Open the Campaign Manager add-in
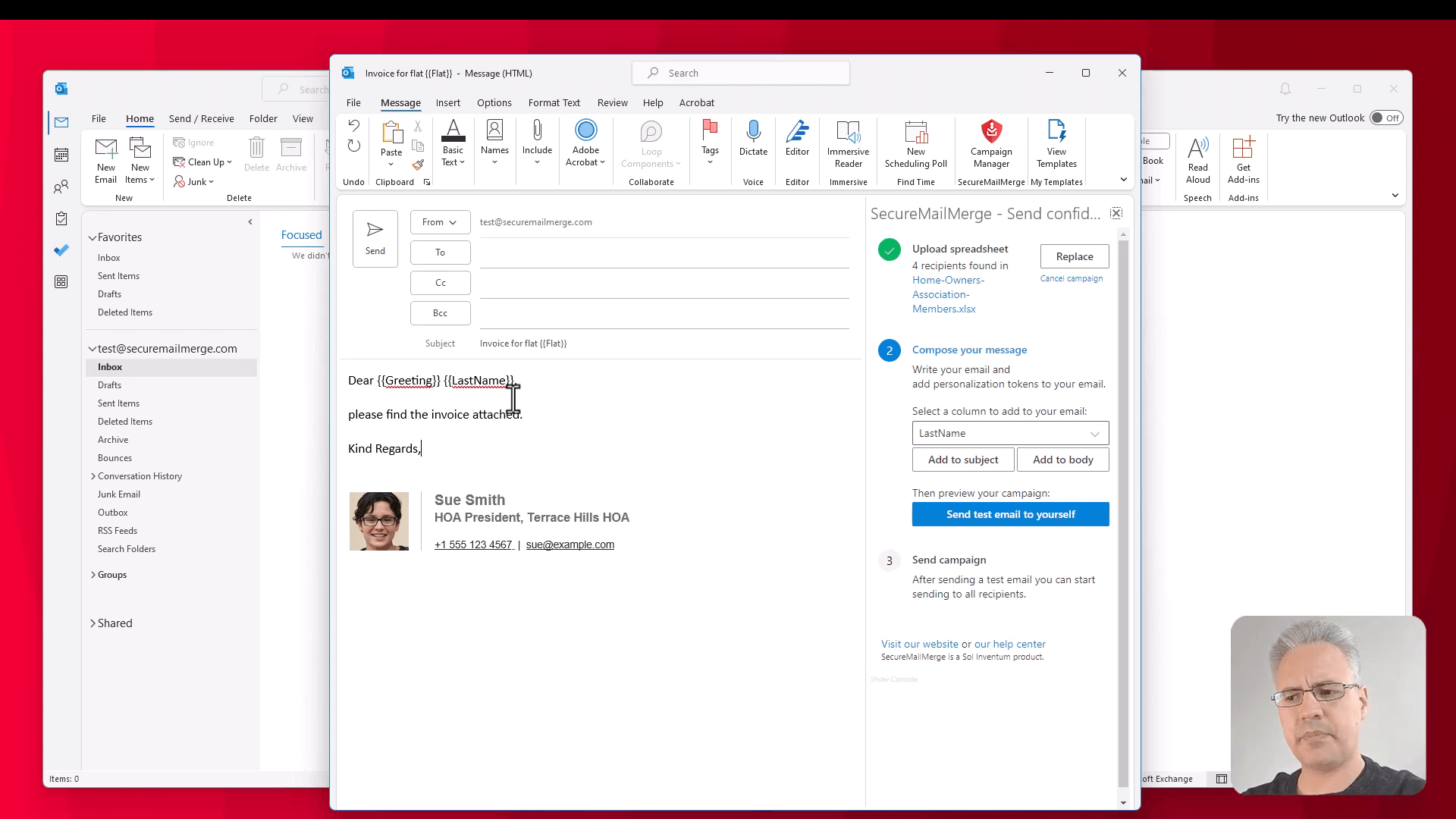 [x=990, y=144]
